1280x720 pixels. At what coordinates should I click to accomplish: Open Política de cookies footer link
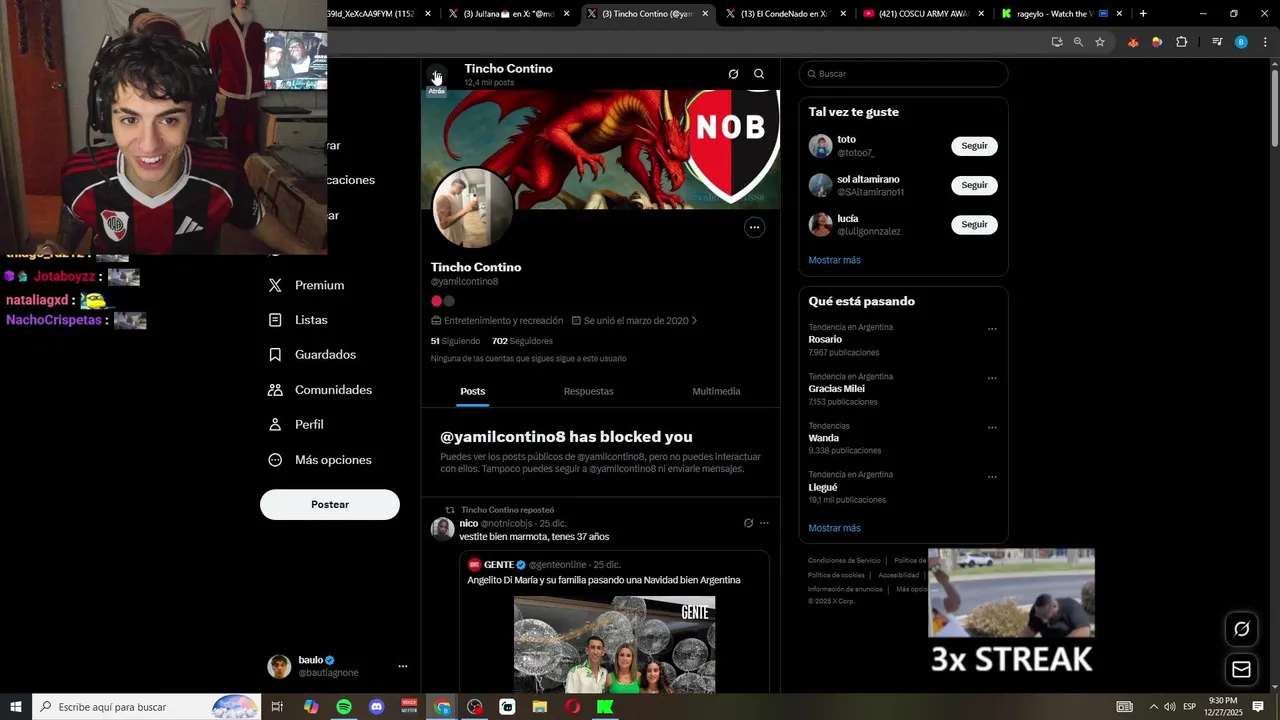point(836,575)
